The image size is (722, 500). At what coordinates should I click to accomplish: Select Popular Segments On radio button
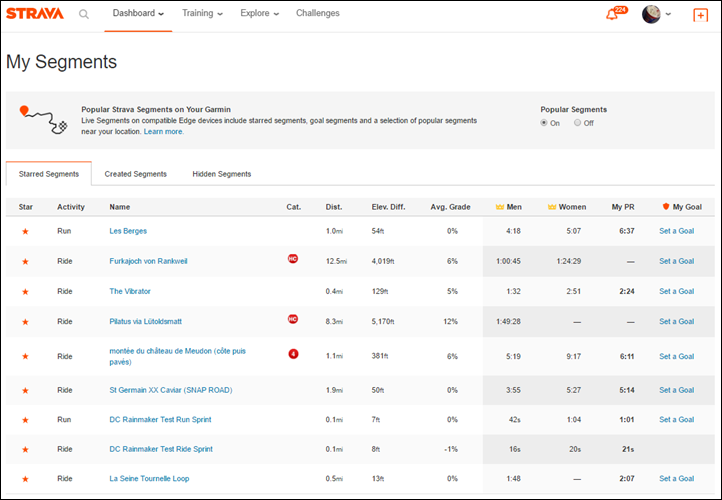[544, 123]
